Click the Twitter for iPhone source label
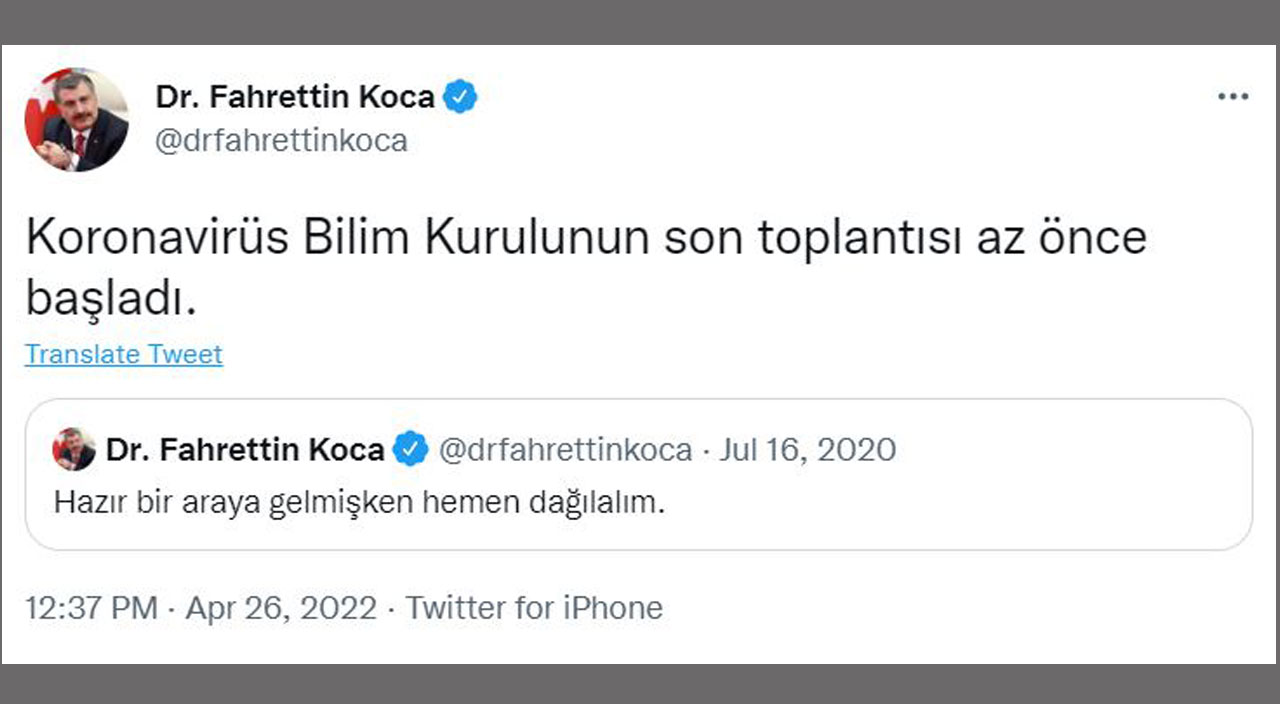1280x704 pixels. coord(534,608)
